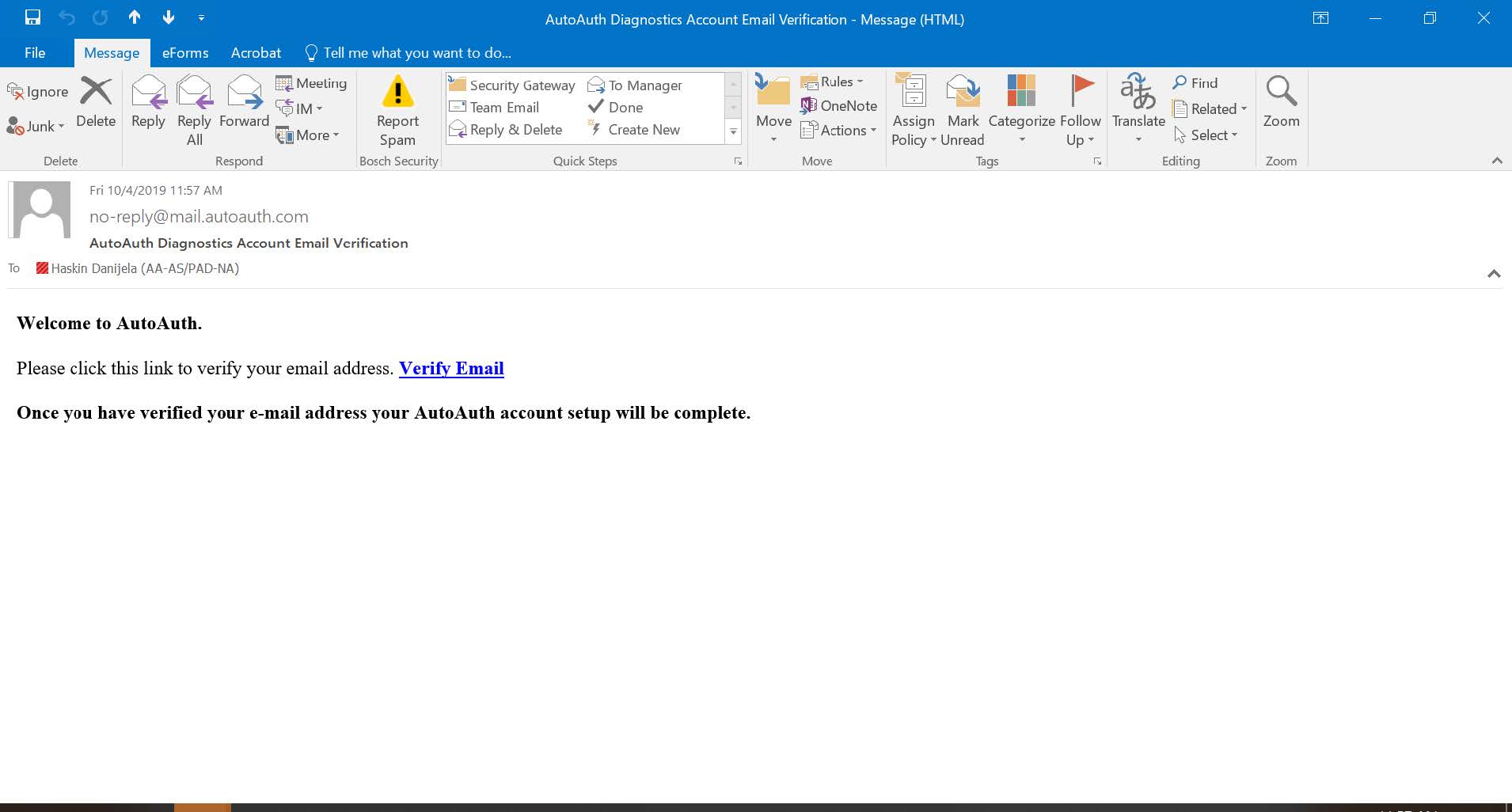Click the Zoom magnifier button
Image resolution: width=1512 pixels, height=812 pixels.
click(x=1281, y=103)
